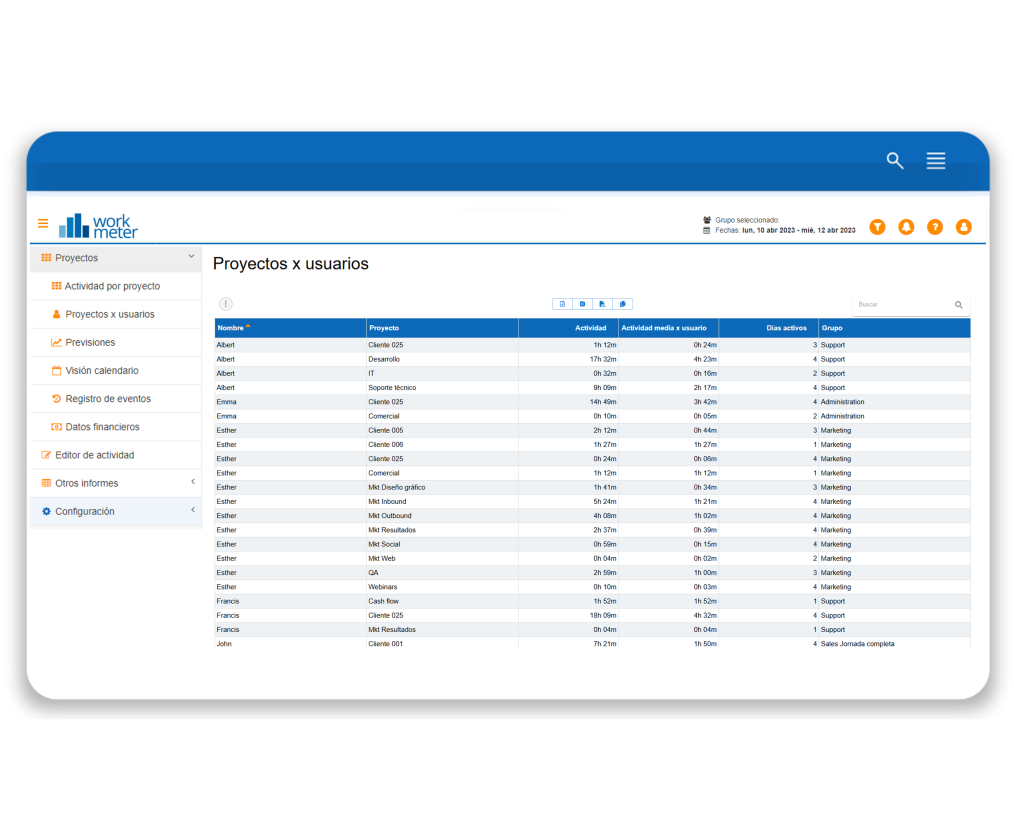Export the report to Excel
Screen dimensions: 1014x823
[582, 303]
